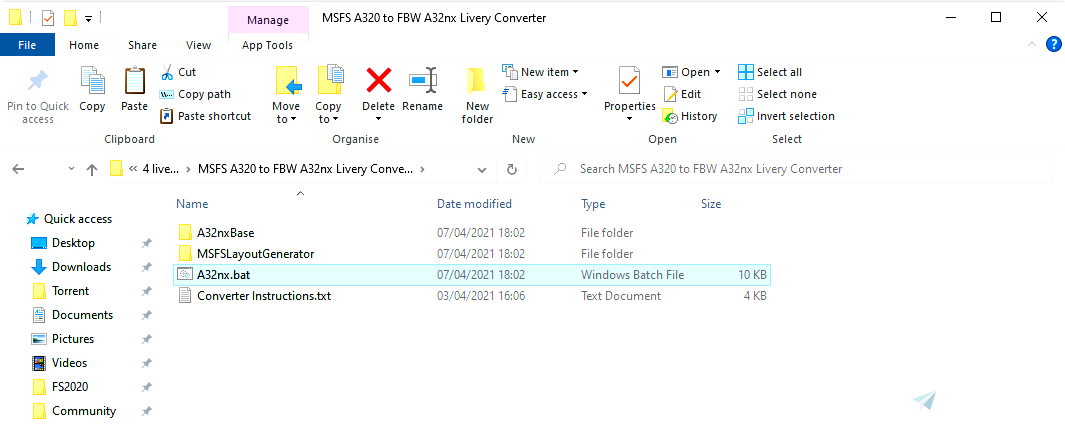
Task: Click the Up one level arrow
Action: click(x=92, y=170)
